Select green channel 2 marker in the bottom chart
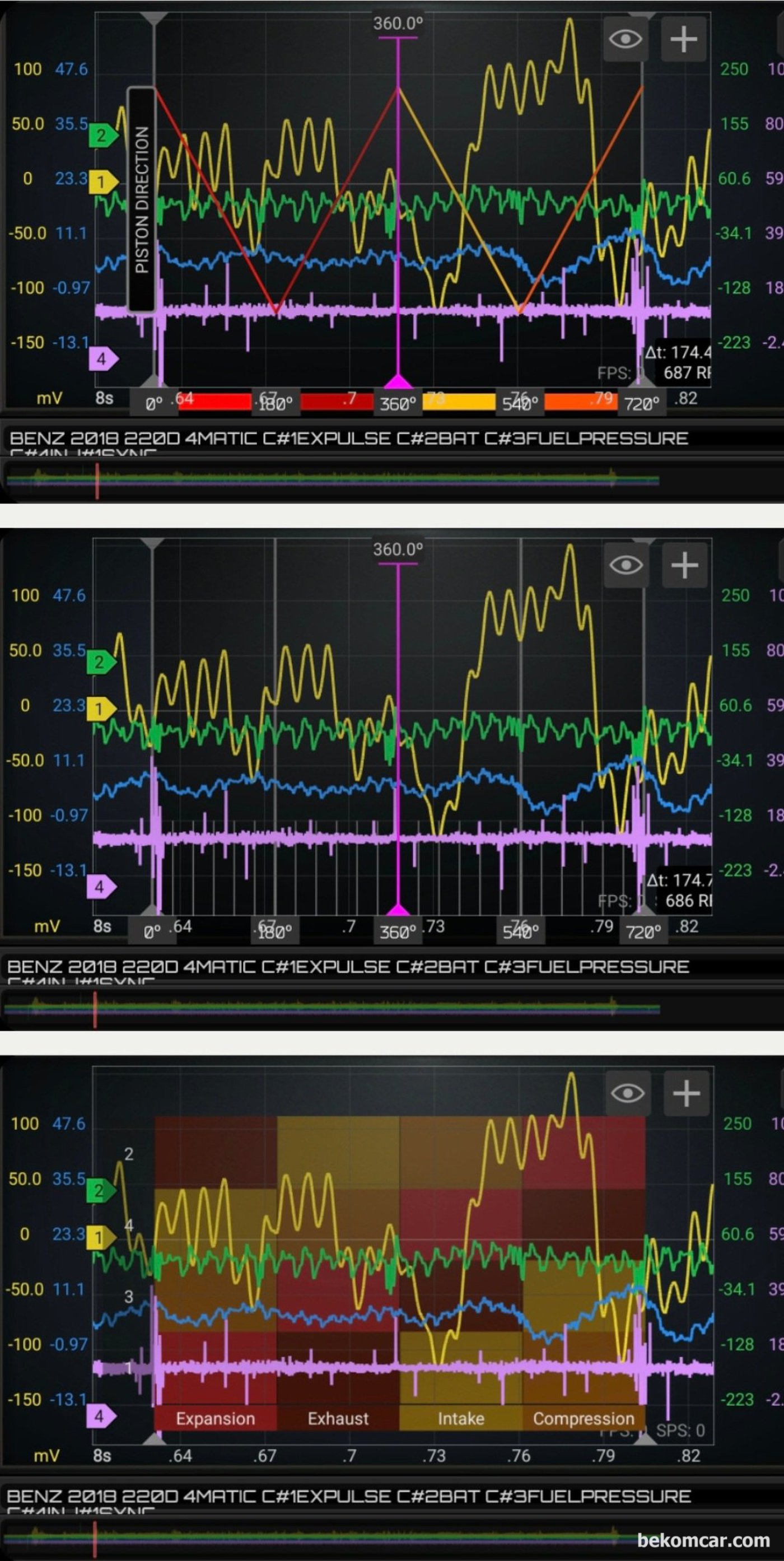784x1561 pixels. pos(101,1191)
